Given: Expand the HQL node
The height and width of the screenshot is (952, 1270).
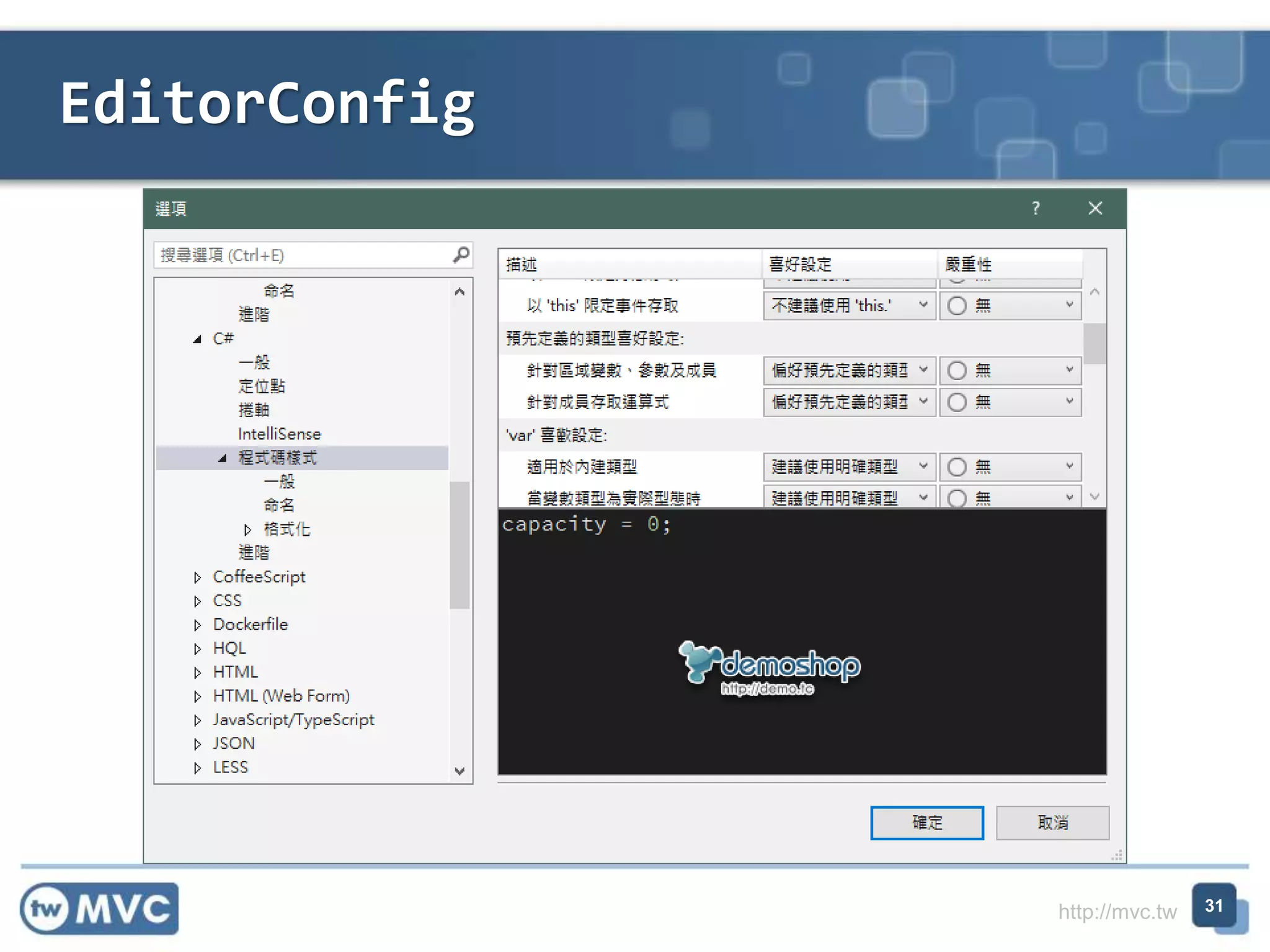Looking at the screenshot, I should click(x=197, y=648).
